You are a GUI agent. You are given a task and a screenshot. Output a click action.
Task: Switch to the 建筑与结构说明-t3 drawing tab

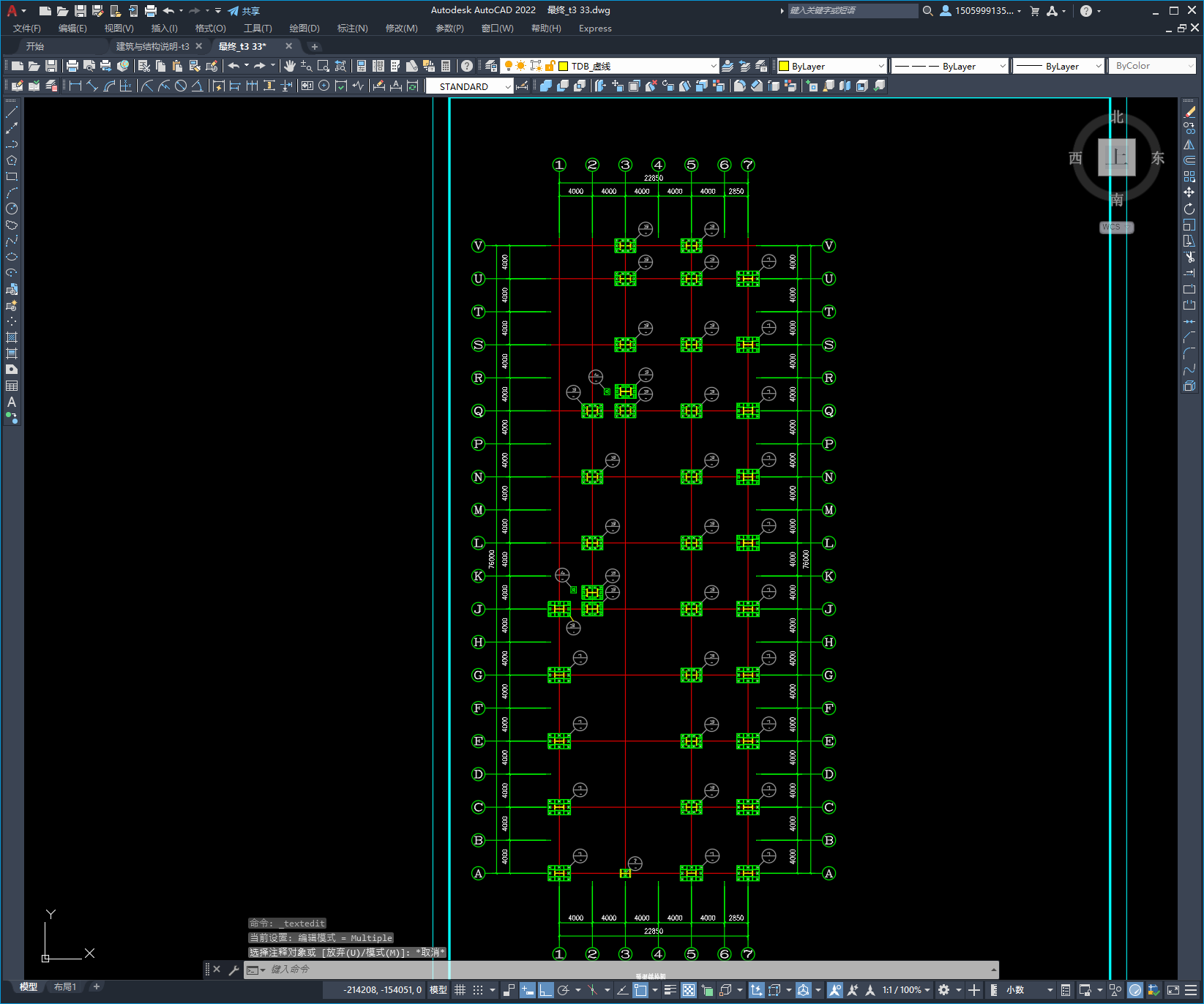(x=152, y=46)
